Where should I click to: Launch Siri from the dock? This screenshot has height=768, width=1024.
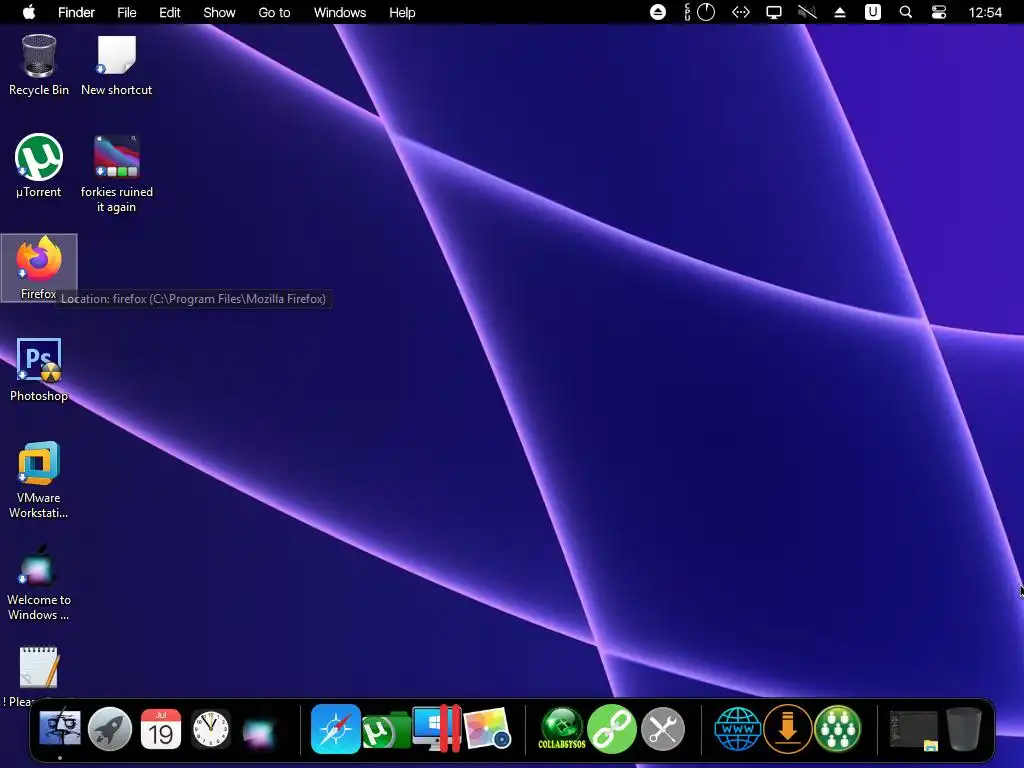(260, 731)
